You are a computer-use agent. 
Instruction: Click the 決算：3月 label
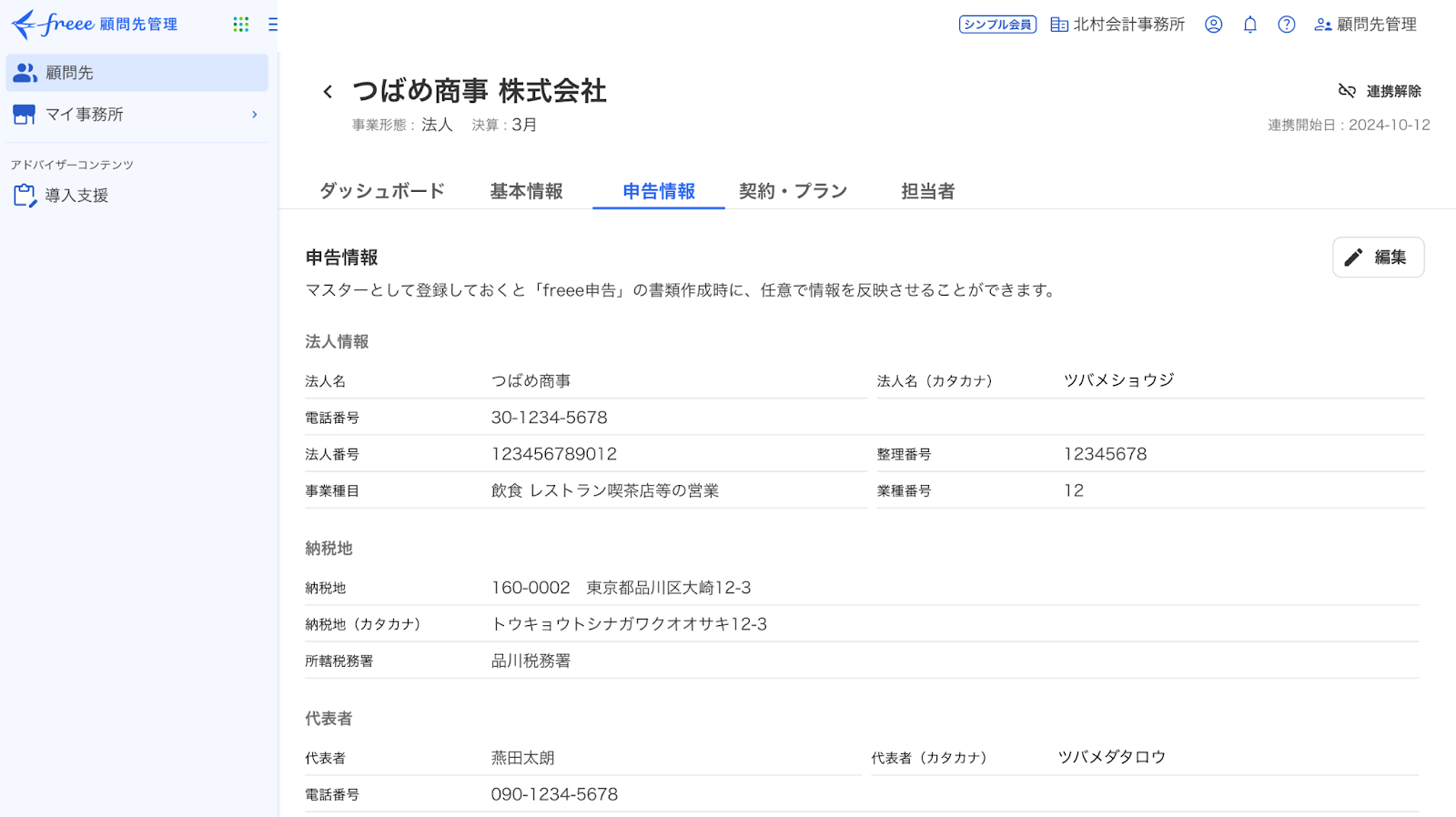coord(504,125)
